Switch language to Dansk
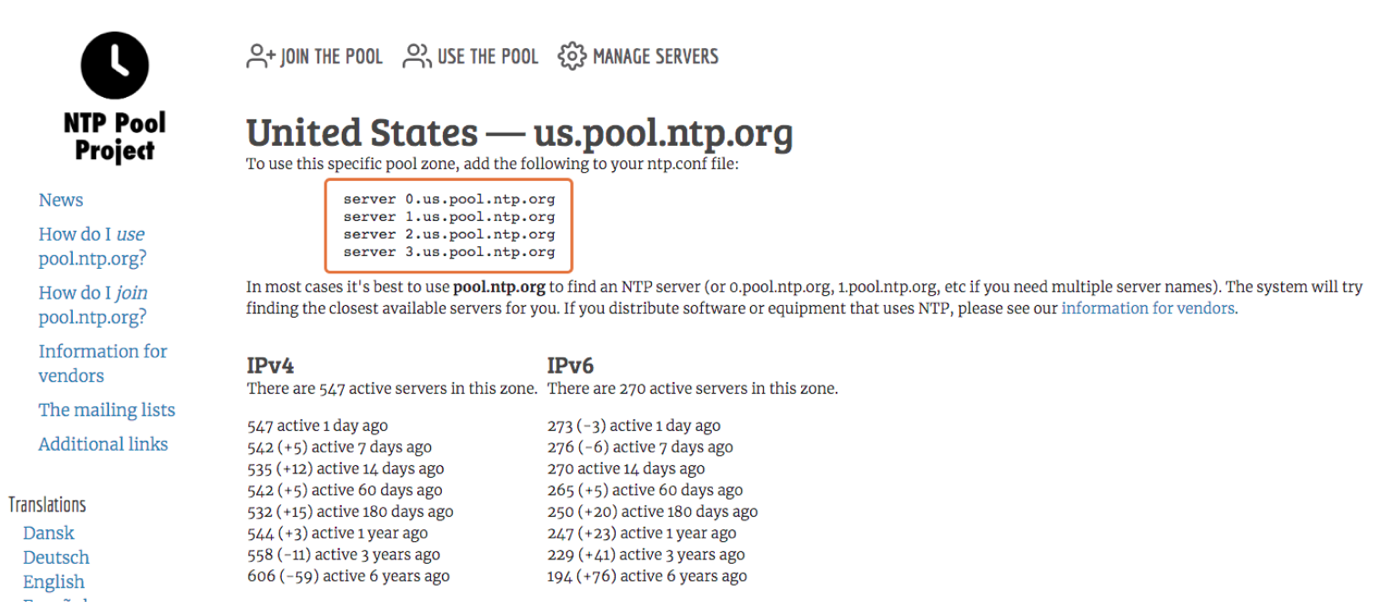 (49, 533)
